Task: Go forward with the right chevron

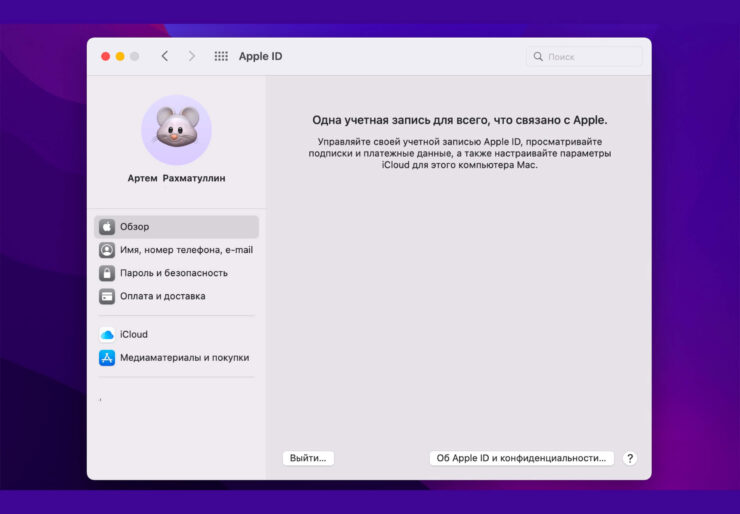Action: click(x=192, y=56)
